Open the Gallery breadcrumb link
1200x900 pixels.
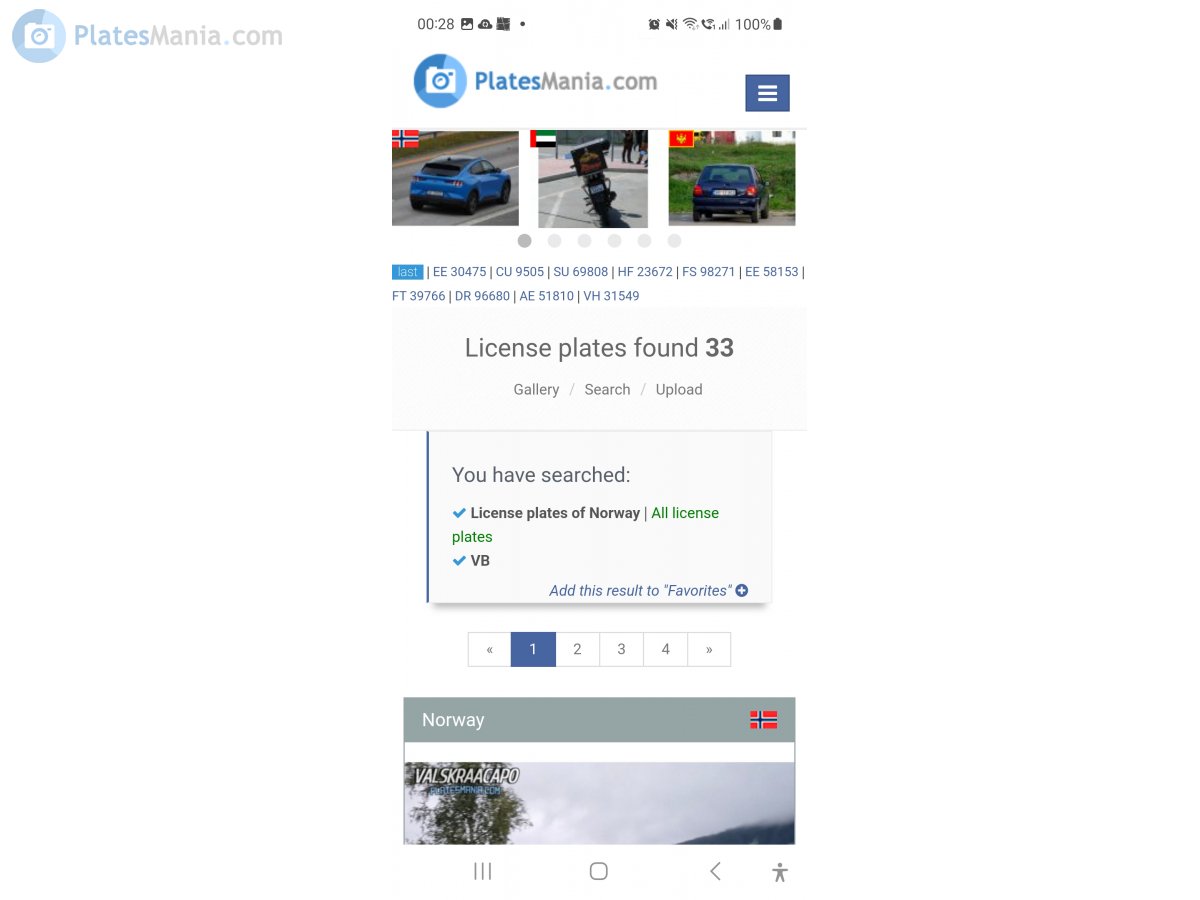point(536,389)
